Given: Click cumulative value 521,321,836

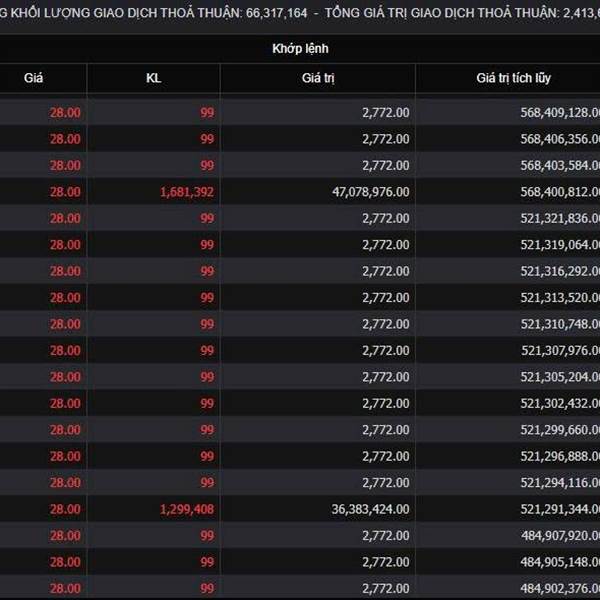Looking at the screenshot, I should point(560,218).
